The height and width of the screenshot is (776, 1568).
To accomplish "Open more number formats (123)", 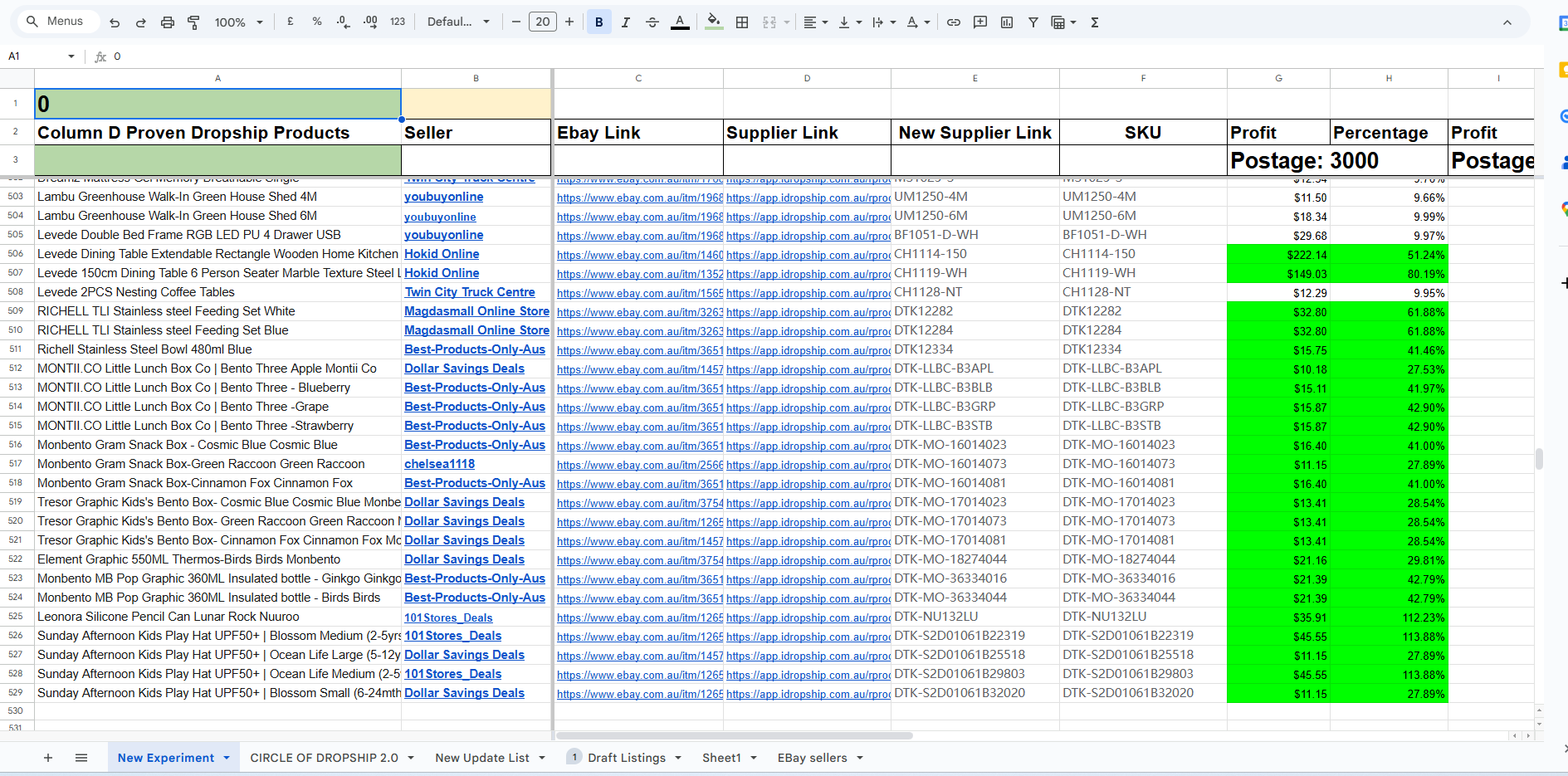I will point(398,22).
